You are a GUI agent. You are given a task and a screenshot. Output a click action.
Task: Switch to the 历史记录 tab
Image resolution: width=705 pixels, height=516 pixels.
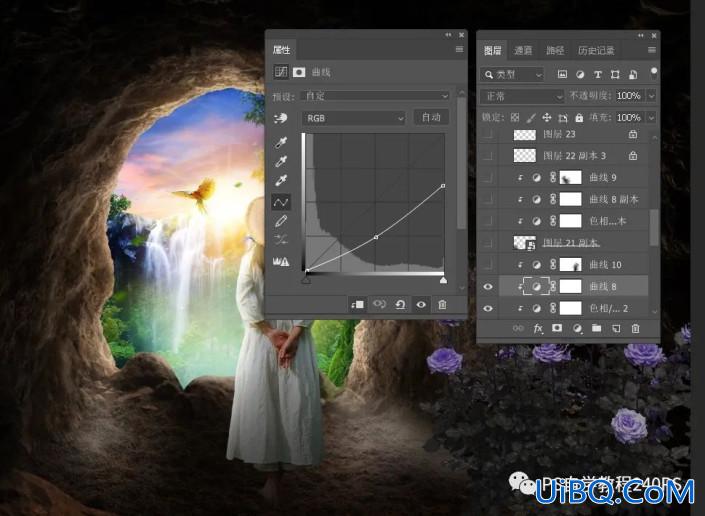pos(596,50)
